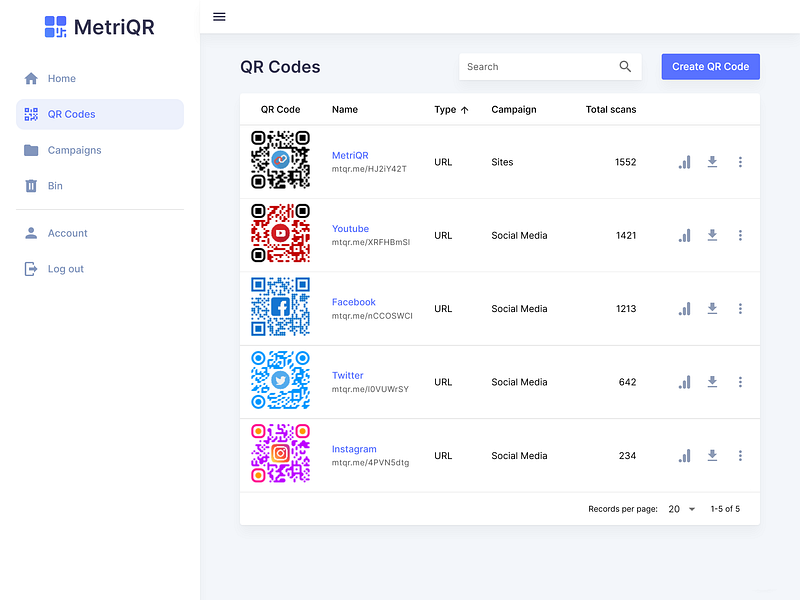The width and height of the screenshot is (800, 600).
Task: Open the records per page dropdown
Action: tap(682, 509)
